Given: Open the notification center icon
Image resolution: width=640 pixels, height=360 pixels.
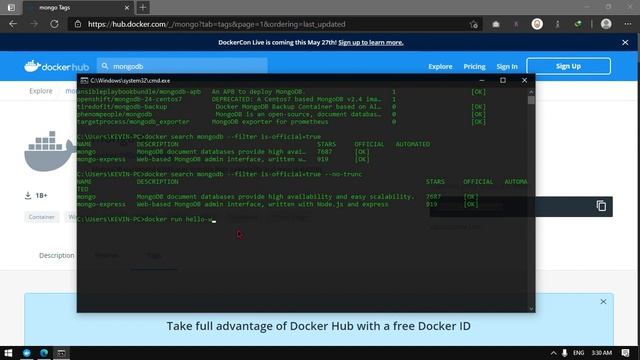Looking at the screenshot, I should click(x=625, y=353).
